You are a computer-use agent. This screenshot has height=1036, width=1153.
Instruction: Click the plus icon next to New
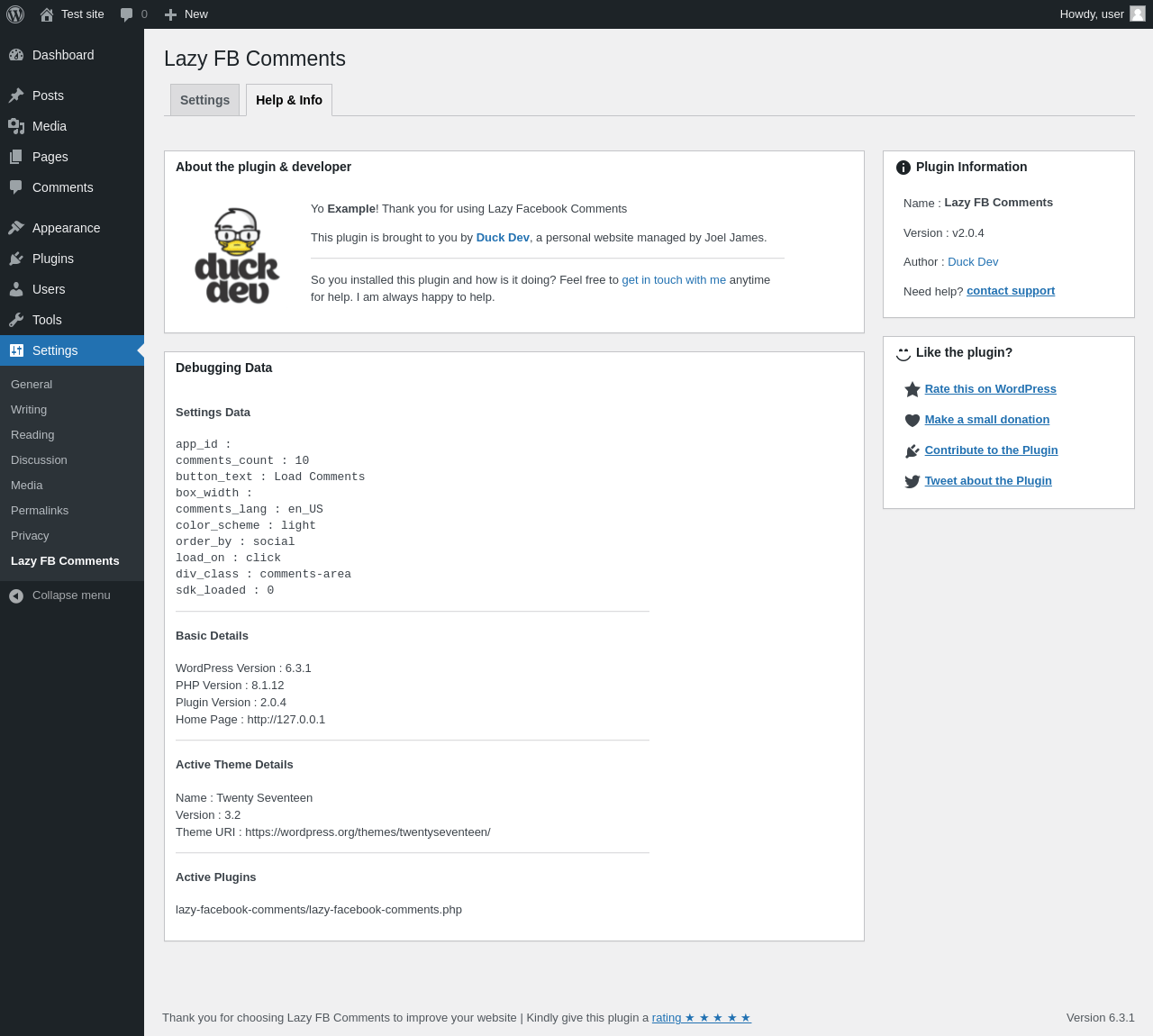(170, 14)
